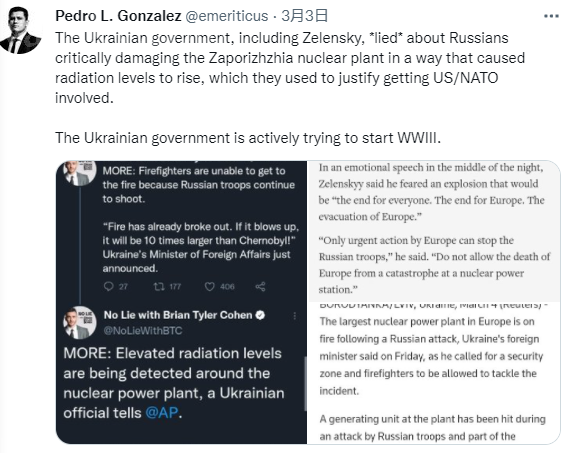The height and width of the screenshot is (453, 575).
Task: Click the Brian Tyler Cohen avatar in lower tweet
Action: pyautogui.click(x=79, y=322)
